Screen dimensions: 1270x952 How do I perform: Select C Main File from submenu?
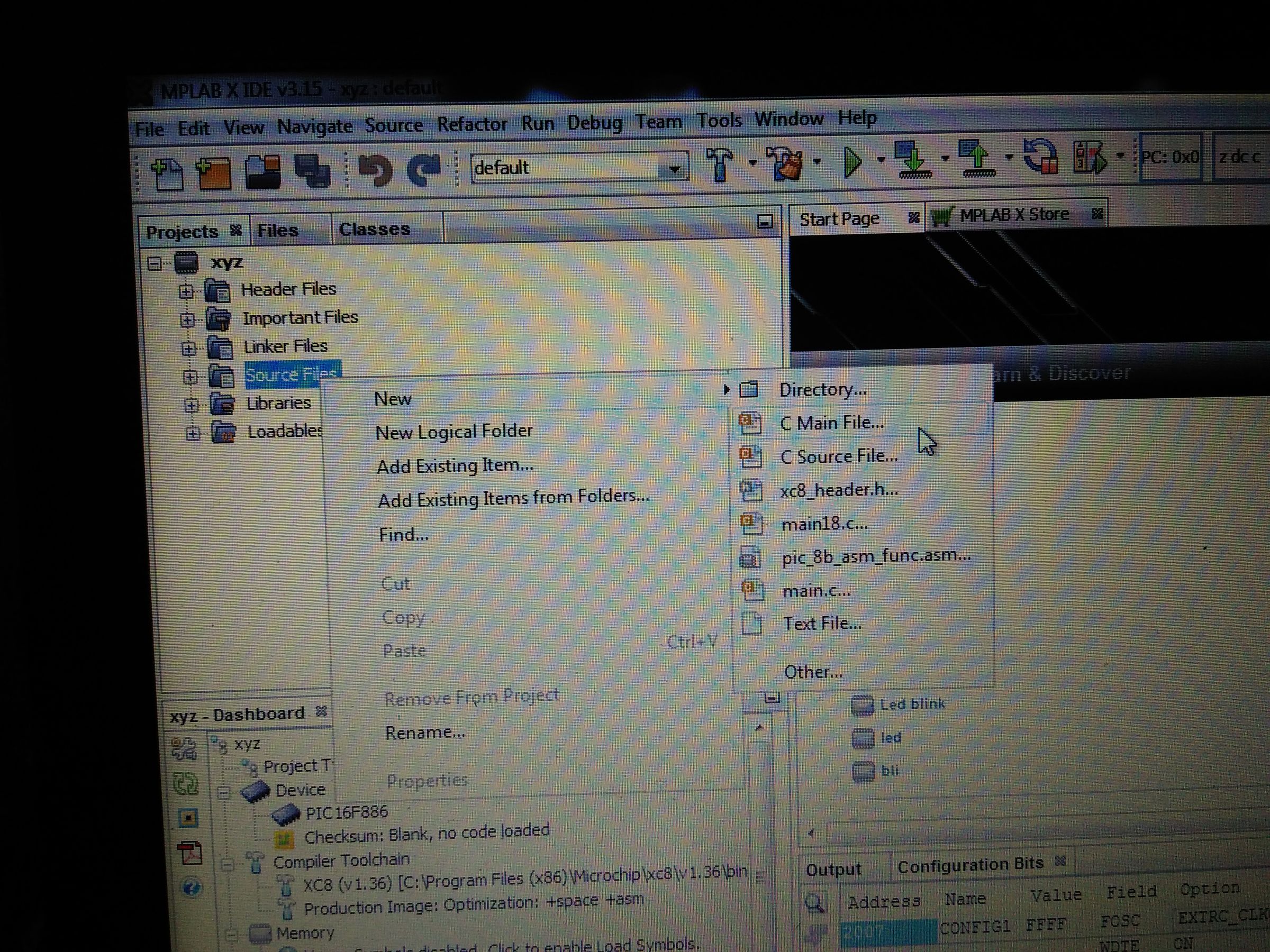[x=831, y=423]
